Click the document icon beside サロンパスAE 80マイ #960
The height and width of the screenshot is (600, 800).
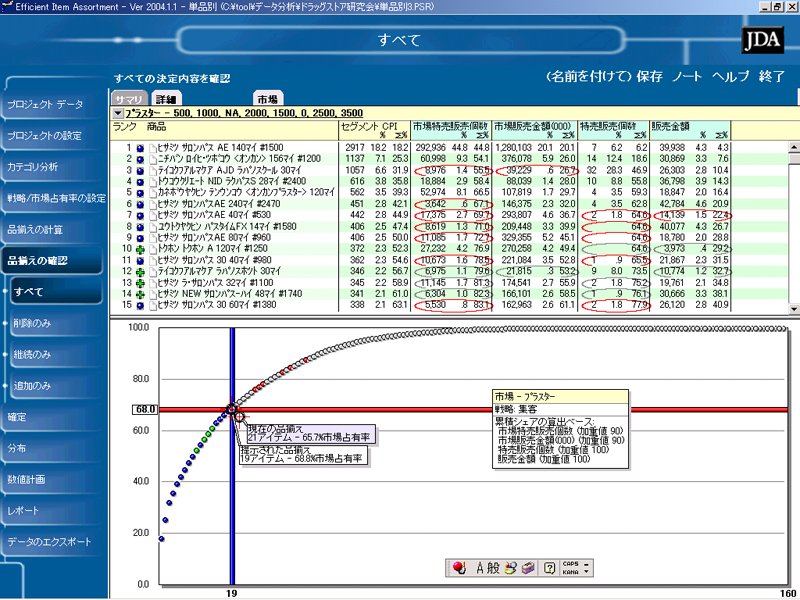pyautogui.click(x=152, y=238)
